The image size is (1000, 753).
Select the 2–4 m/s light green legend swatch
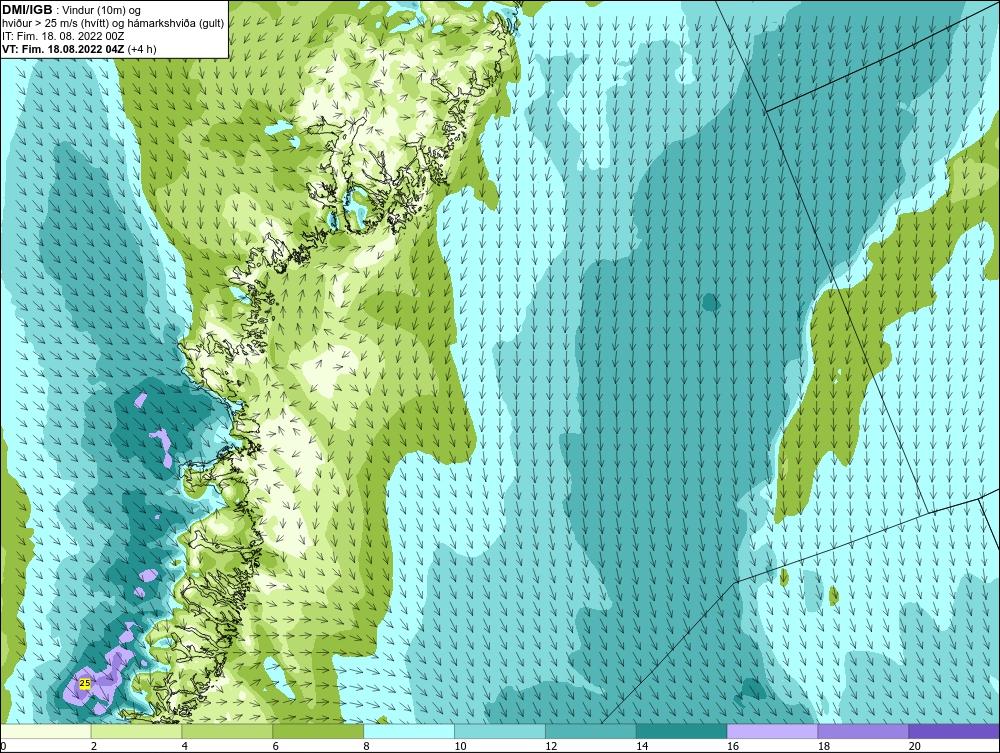tap(136, 731)
